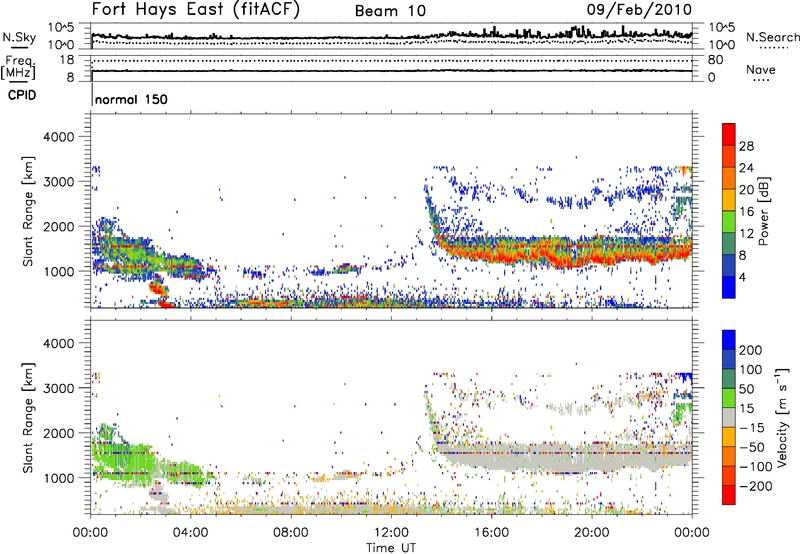800x554 pixels.
Task: Click the 'Nave' legend label
Action: click(761, 69)
